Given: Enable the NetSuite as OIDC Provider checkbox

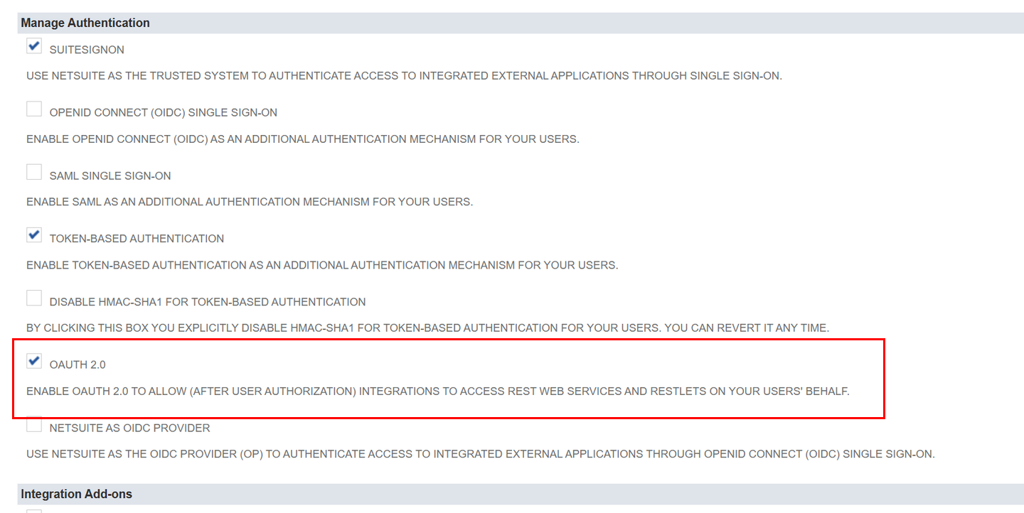Looking at the screenshot, I should coord(34,425).
